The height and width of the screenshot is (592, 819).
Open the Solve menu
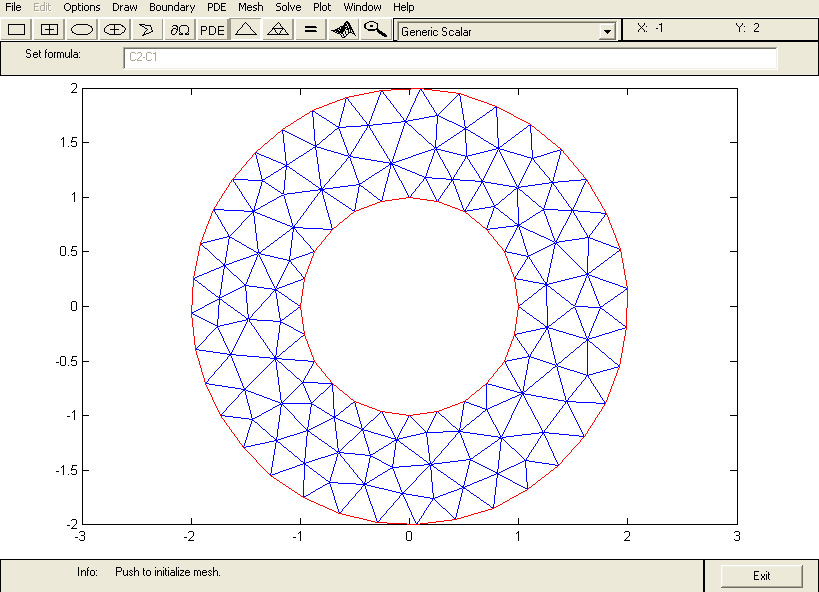[288, 7]
